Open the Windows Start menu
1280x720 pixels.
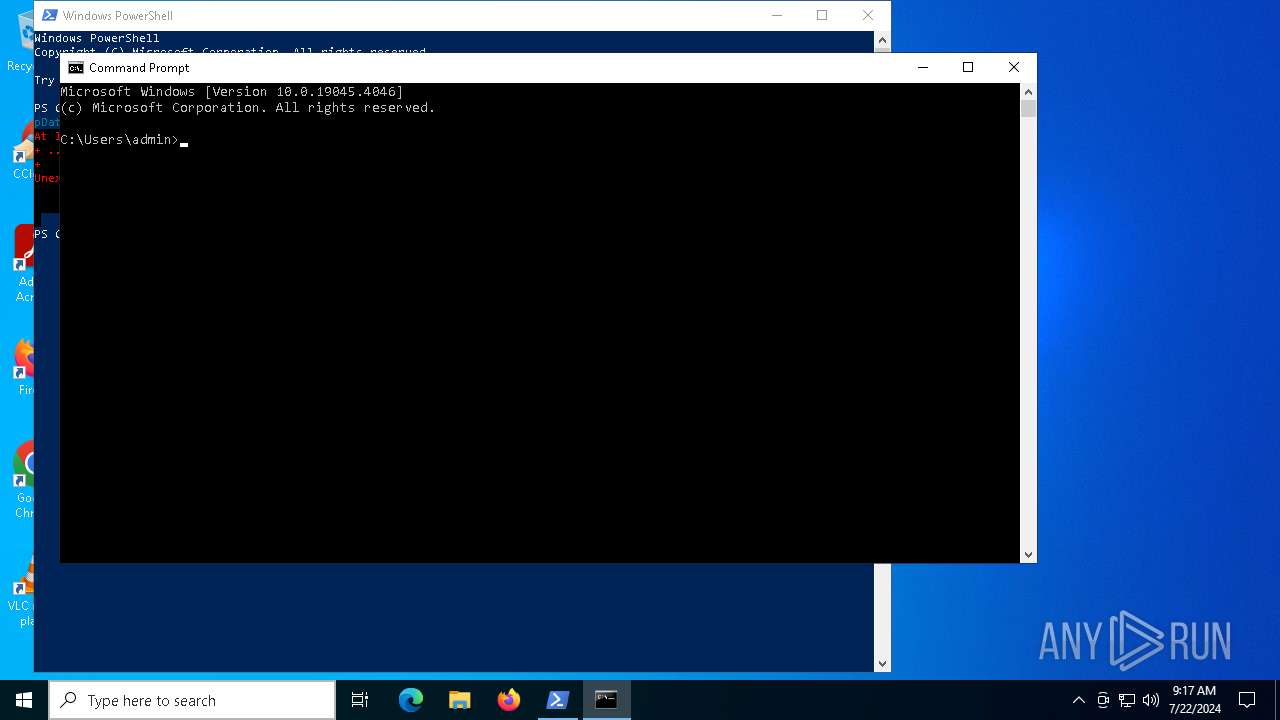coord(24,700)
